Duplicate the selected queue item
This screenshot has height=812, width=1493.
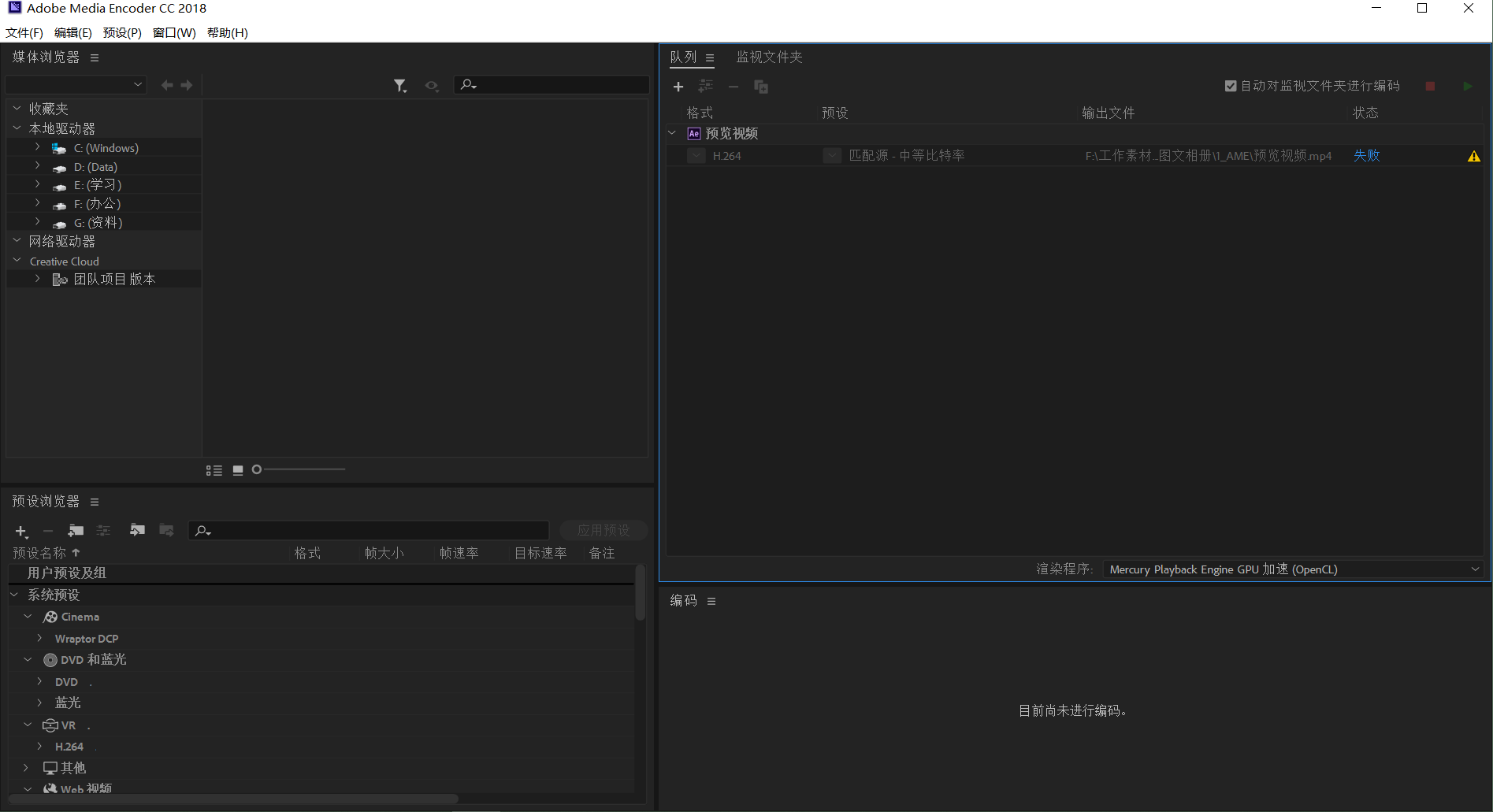761,87
